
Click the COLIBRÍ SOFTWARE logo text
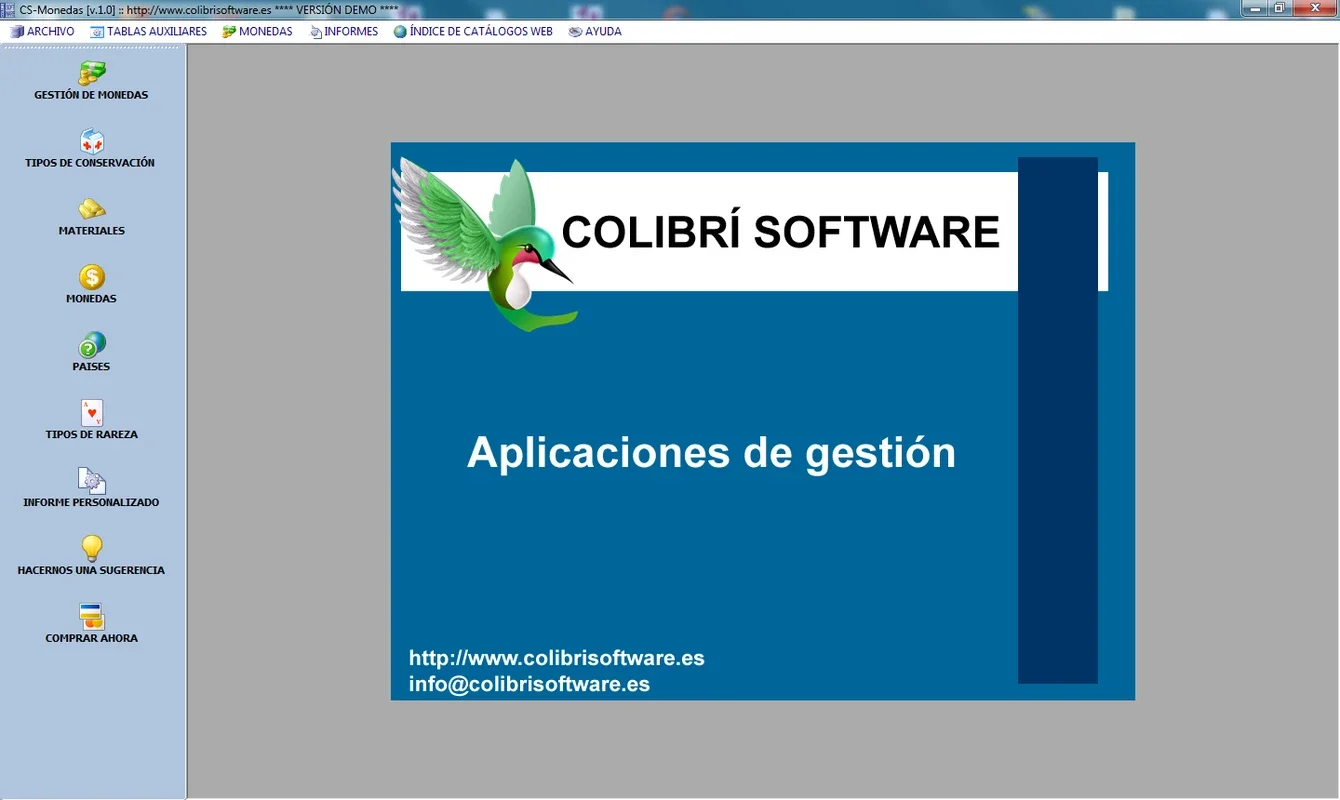pyautogui.click(x=780, y=232)
